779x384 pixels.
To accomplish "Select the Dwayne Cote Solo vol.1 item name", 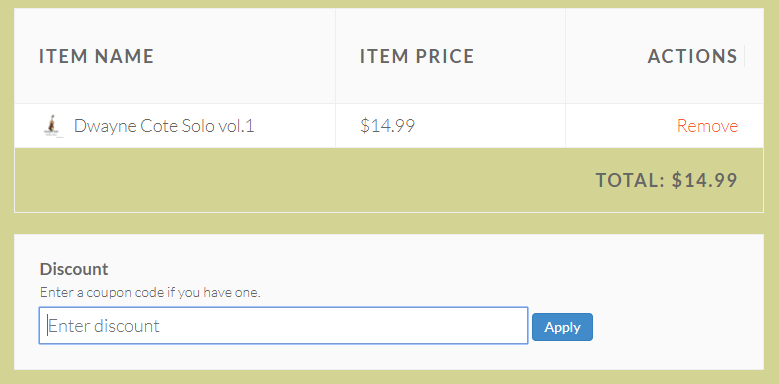I will pos(164,126).
